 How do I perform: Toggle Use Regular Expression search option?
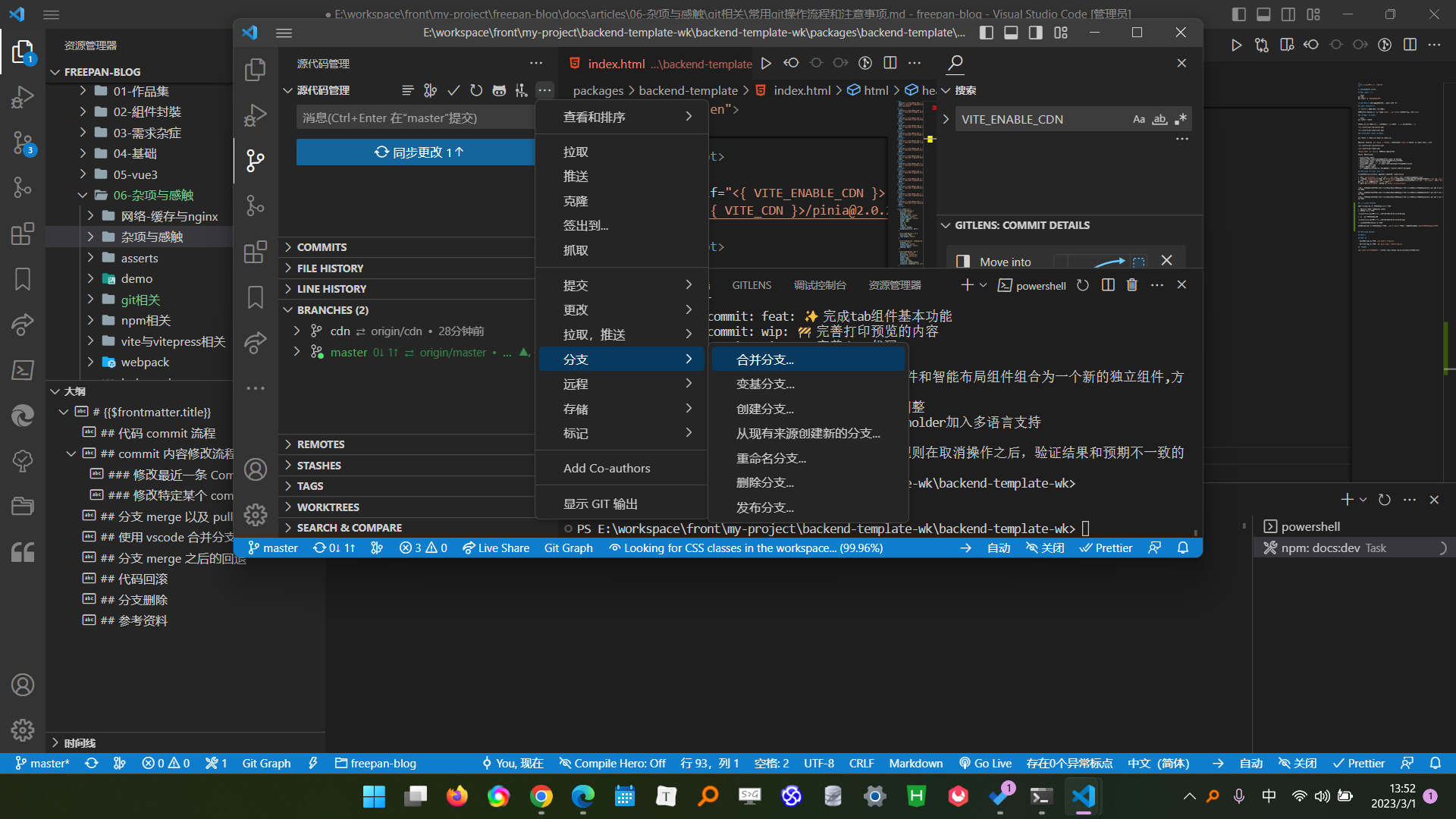pos(1180,119)
